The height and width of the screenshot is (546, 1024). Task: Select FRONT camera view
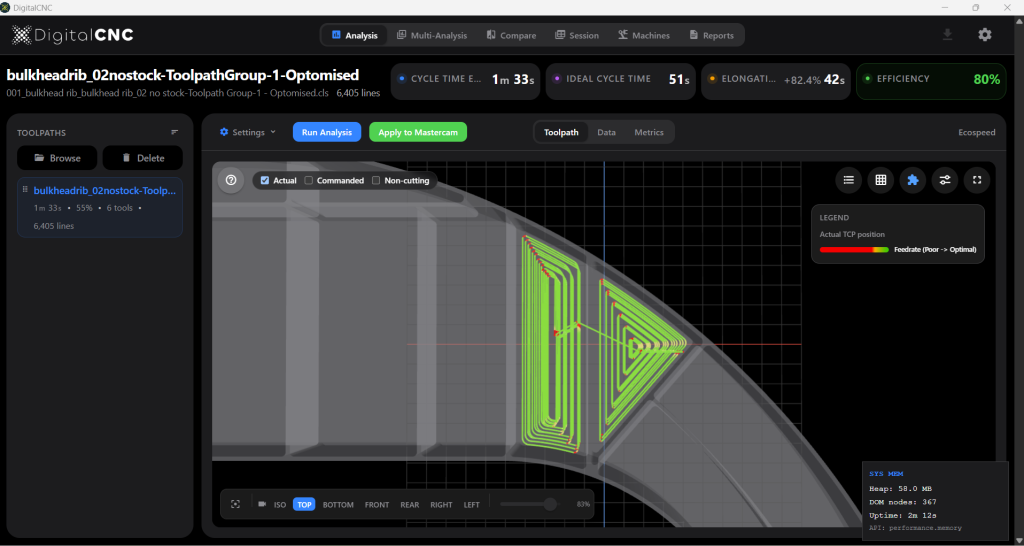click(x=377, y=504)
